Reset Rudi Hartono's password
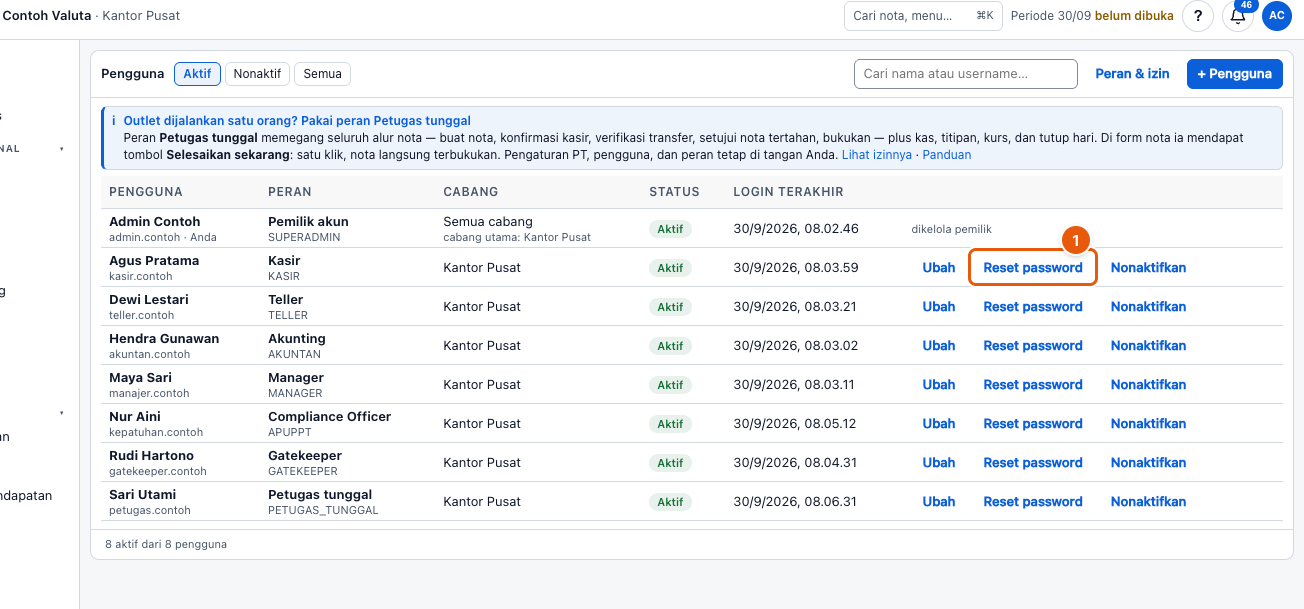This screenshot has width=1304, height=609. [x=1033, y=463]
